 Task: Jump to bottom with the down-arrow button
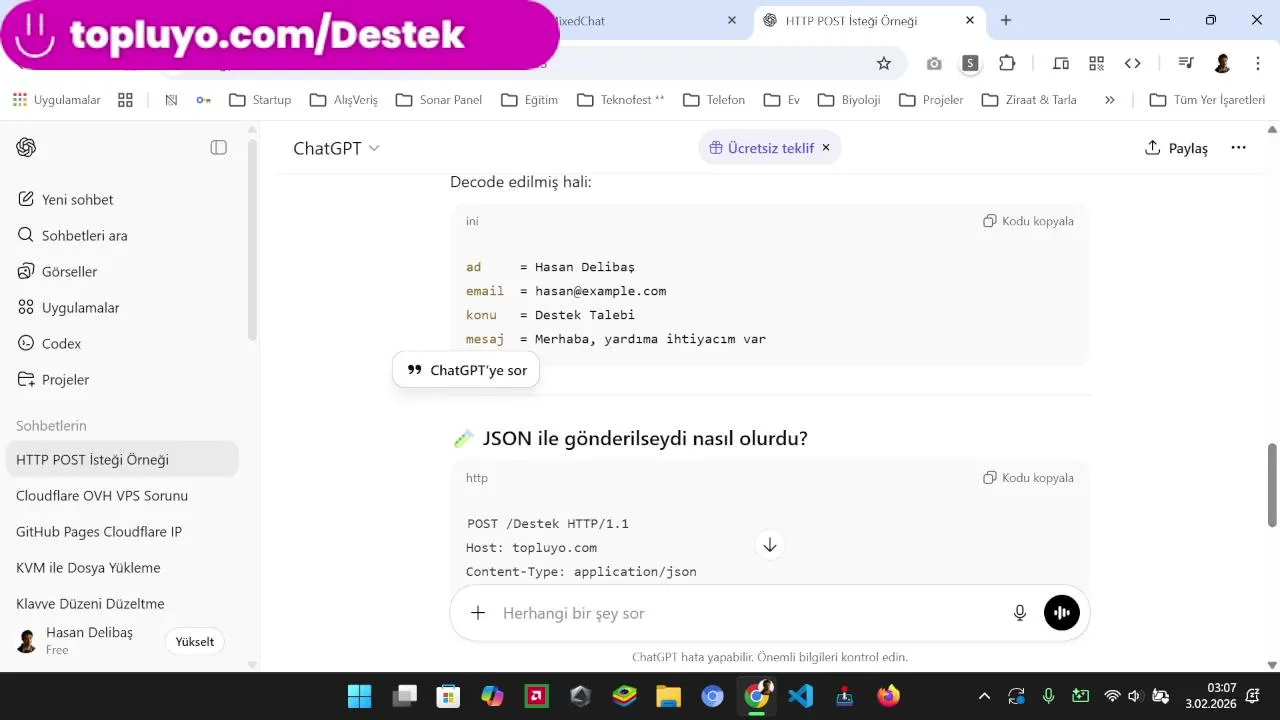[x=770, y=545]
